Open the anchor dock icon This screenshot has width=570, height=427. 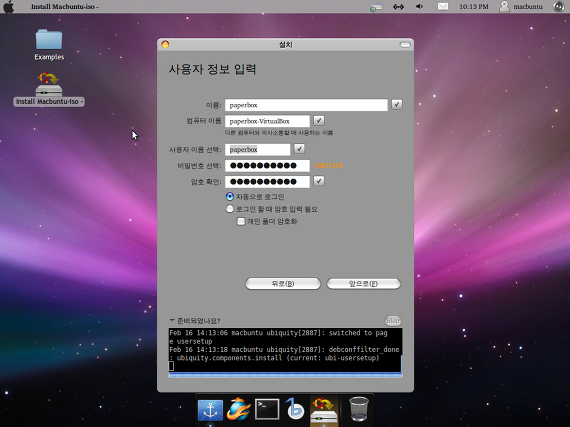click(x=210, y=410)
